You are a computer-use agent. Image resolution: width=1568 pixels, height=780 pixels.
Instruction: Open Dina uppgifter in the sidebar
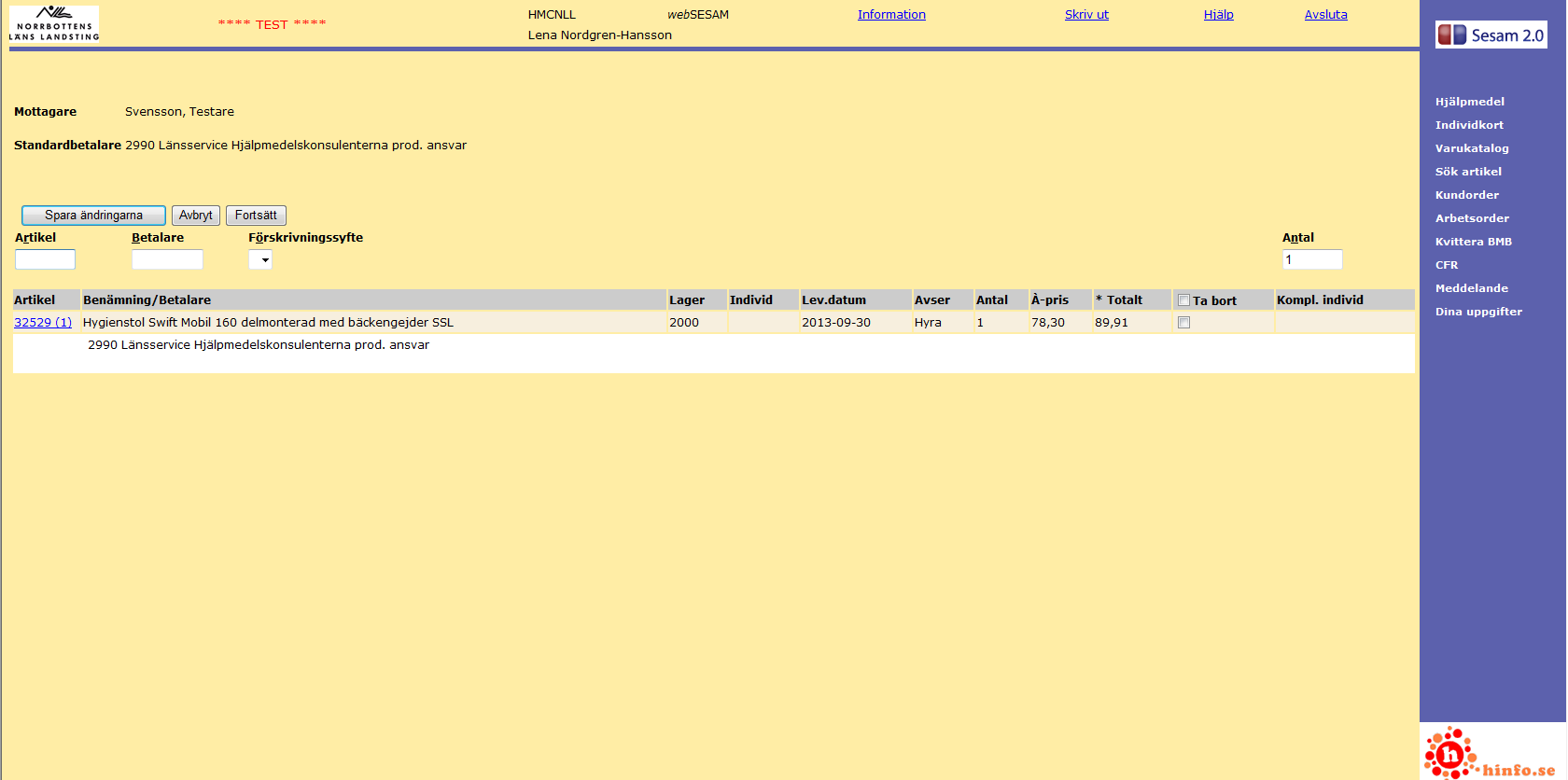(1478, 312)
